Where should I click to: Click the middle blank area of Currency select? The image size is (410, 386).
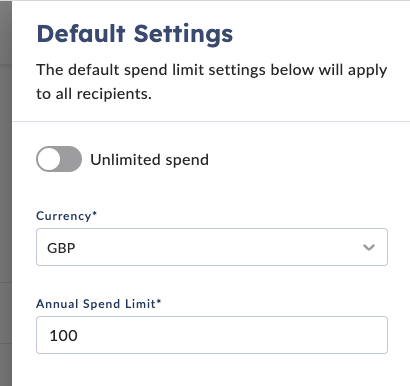pyautogui.click(x=213, y=247)
